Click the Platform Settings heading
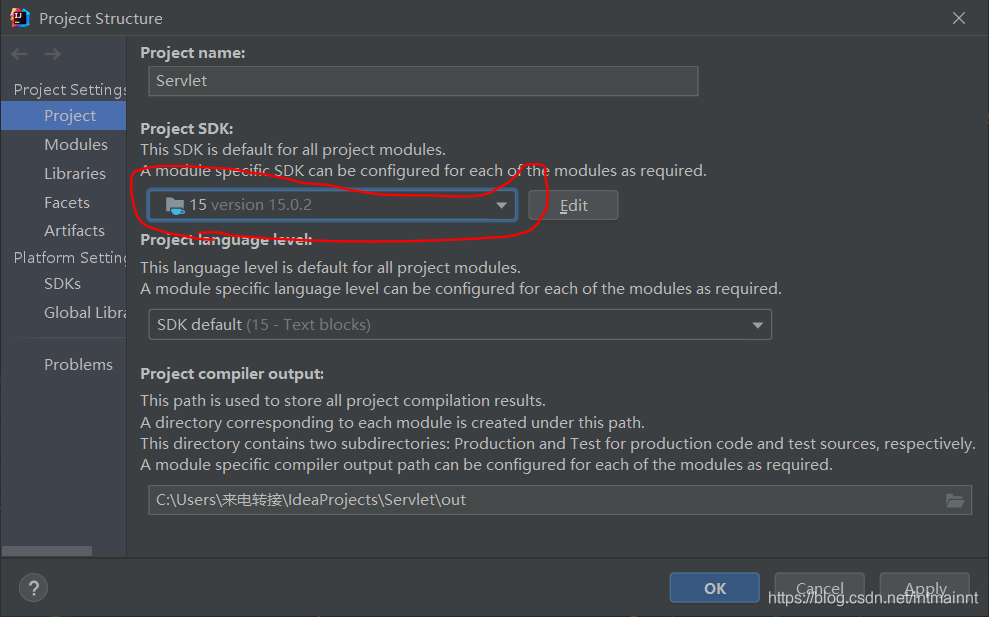 (x=70, y=257)
